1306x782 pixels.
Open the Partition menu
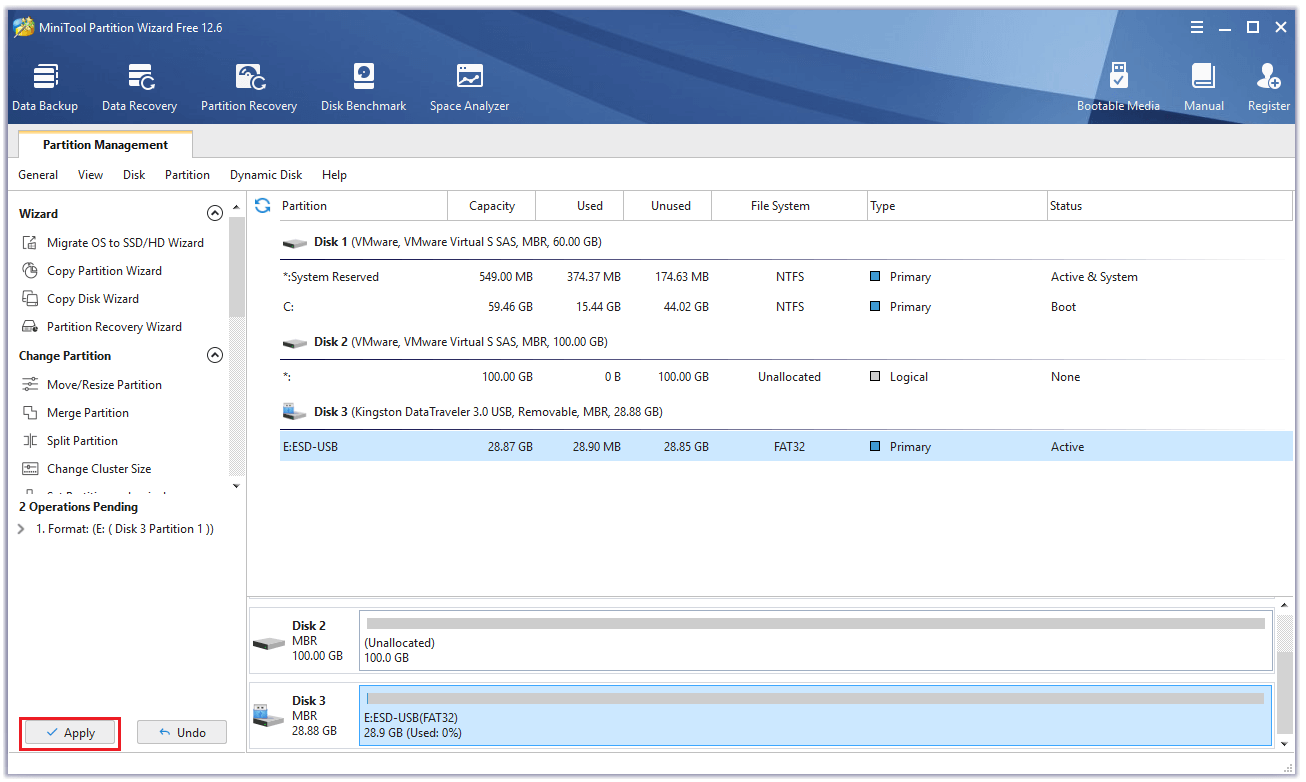[x=187, y=175]
